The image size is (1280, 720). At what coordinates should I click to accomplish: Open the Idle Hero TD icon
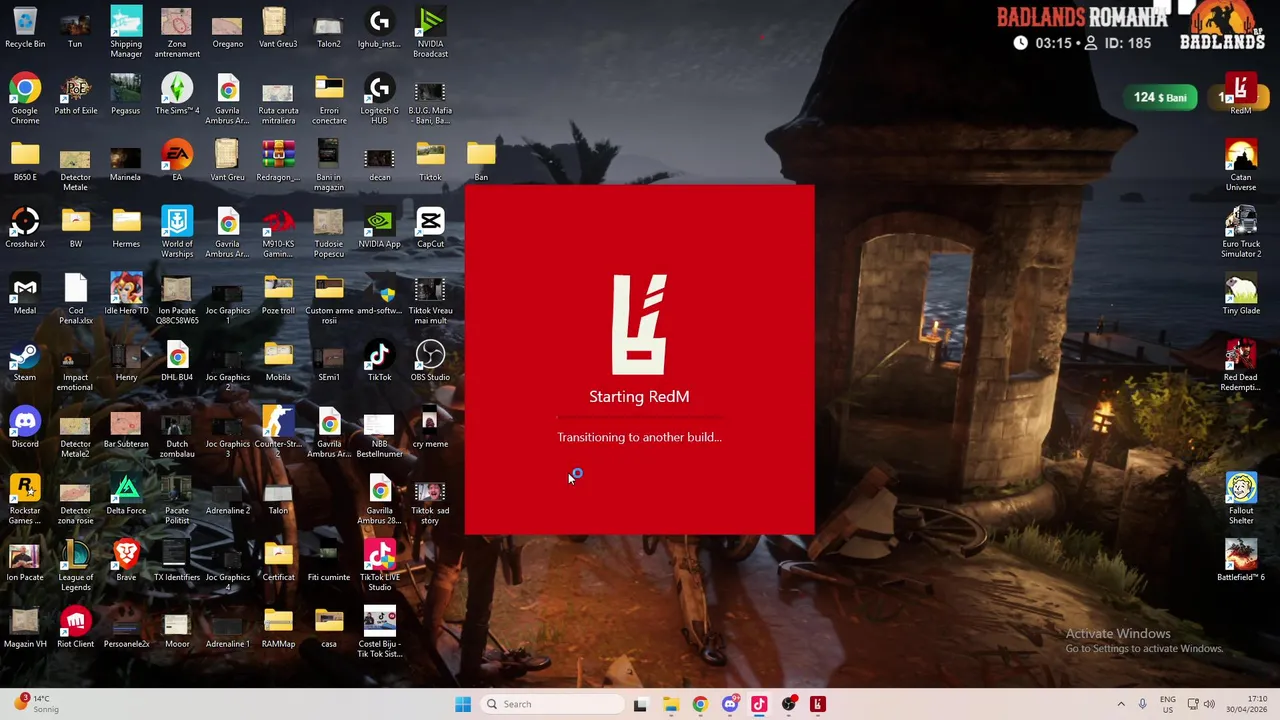(x=126, y=294)
